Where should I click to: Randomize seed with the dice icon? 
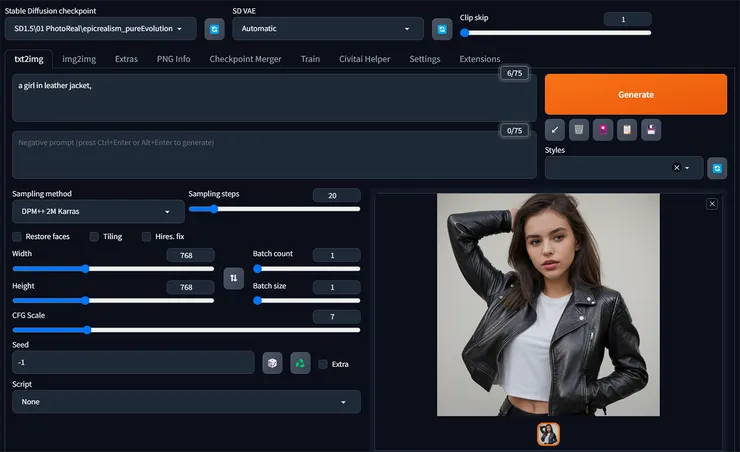click(x=272, y=363)
